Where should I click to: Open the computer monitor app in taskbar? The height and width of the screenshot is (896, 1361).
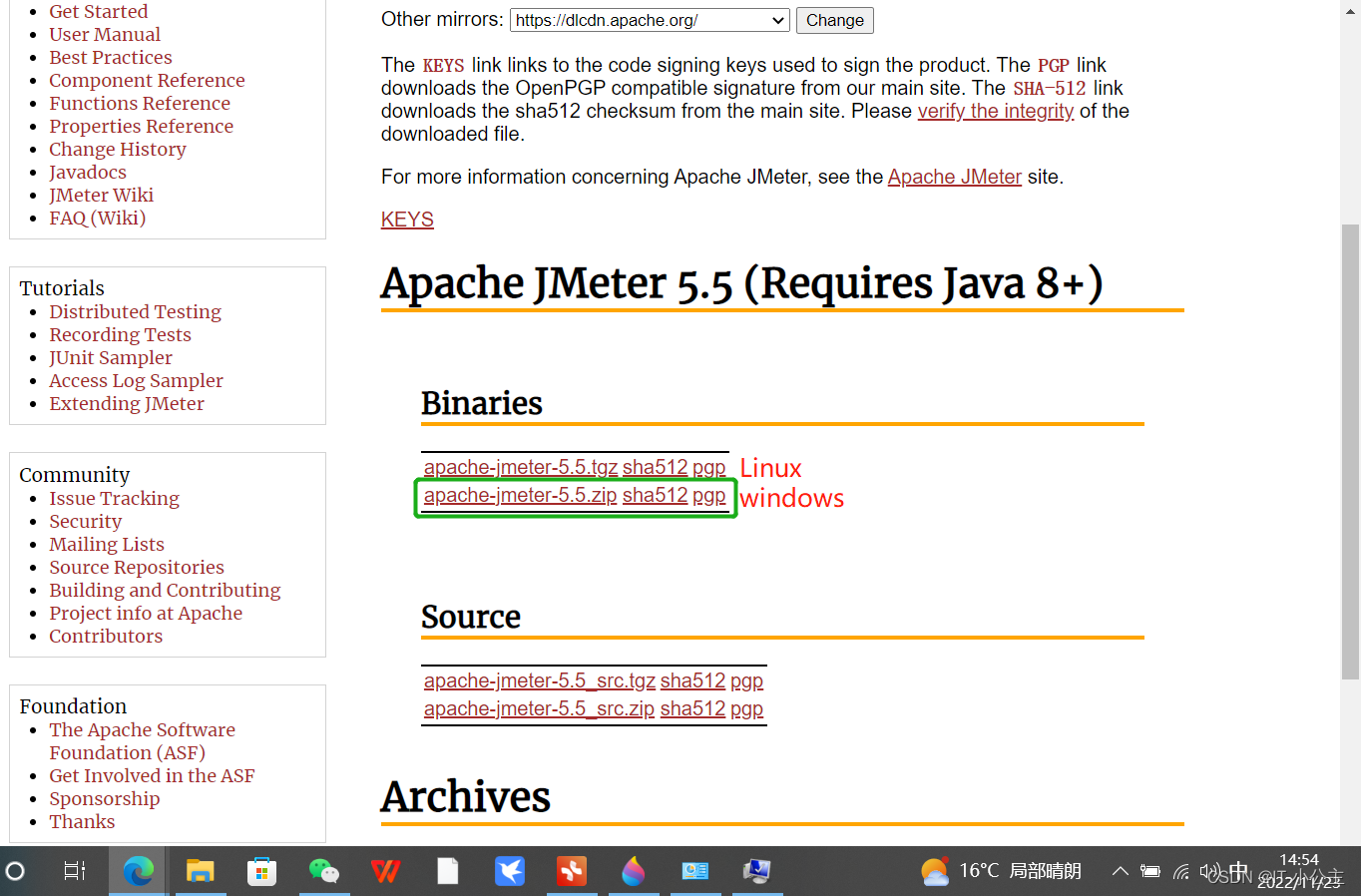click(757, 871)
